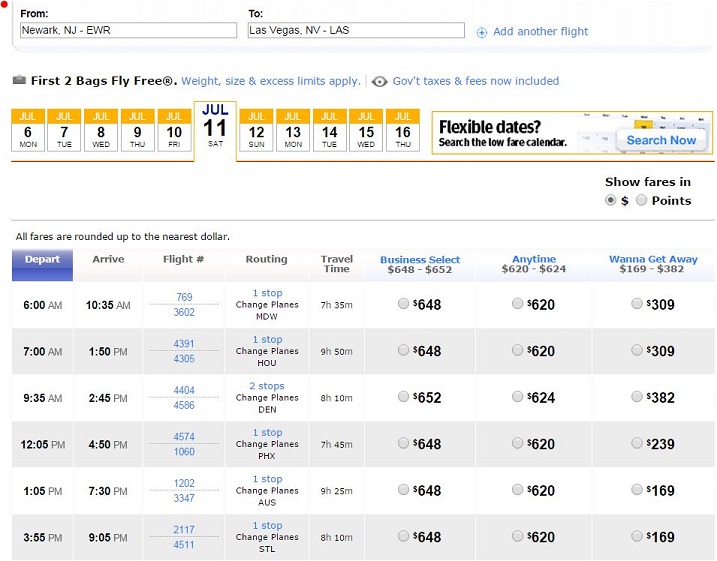
Task: Choose $620 Anytime fare for 3:55 PM flight
Action: point(517,536)
